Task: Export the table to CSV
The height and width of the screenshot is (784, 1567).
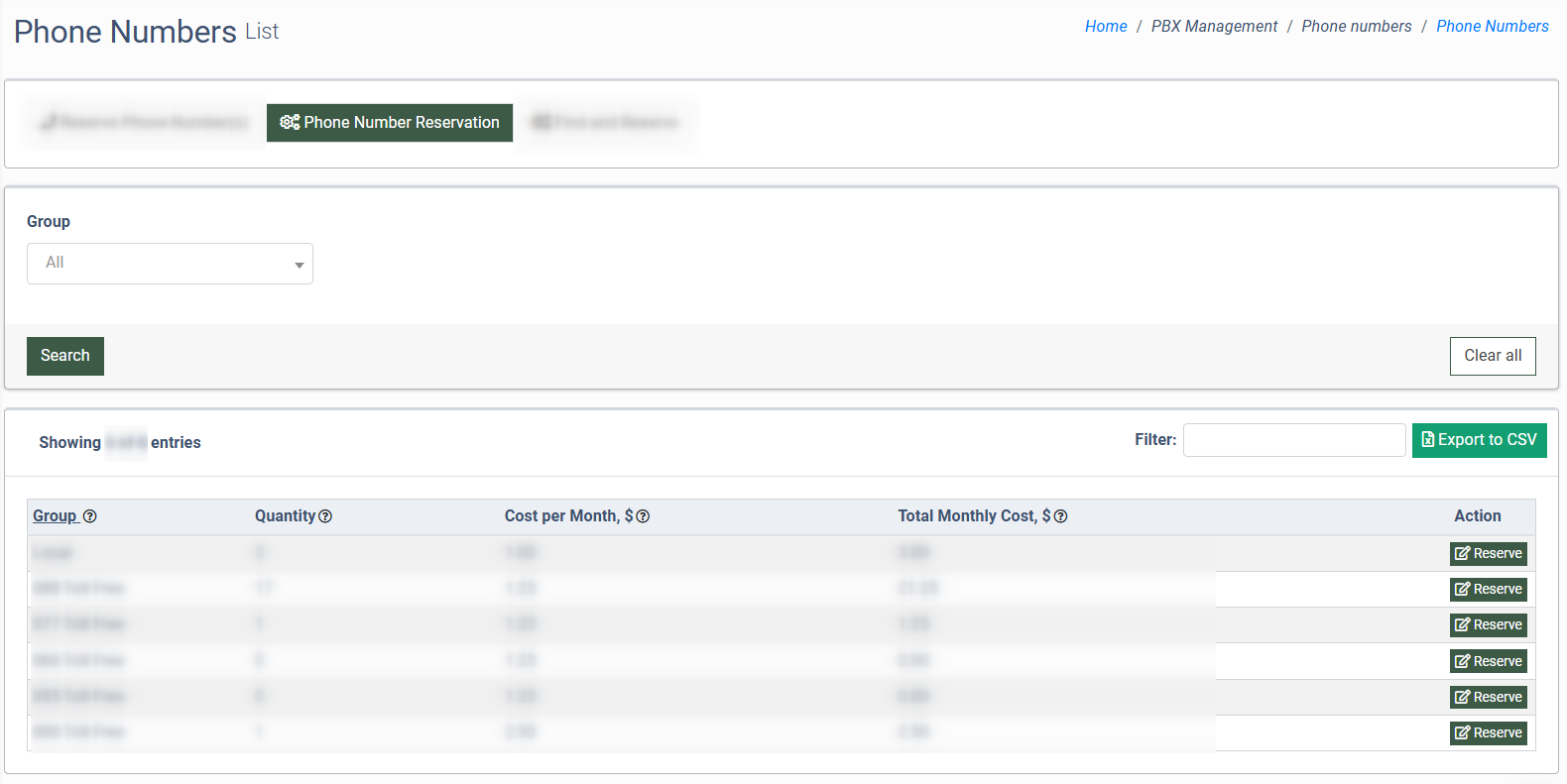Action: click(1479, 440)
